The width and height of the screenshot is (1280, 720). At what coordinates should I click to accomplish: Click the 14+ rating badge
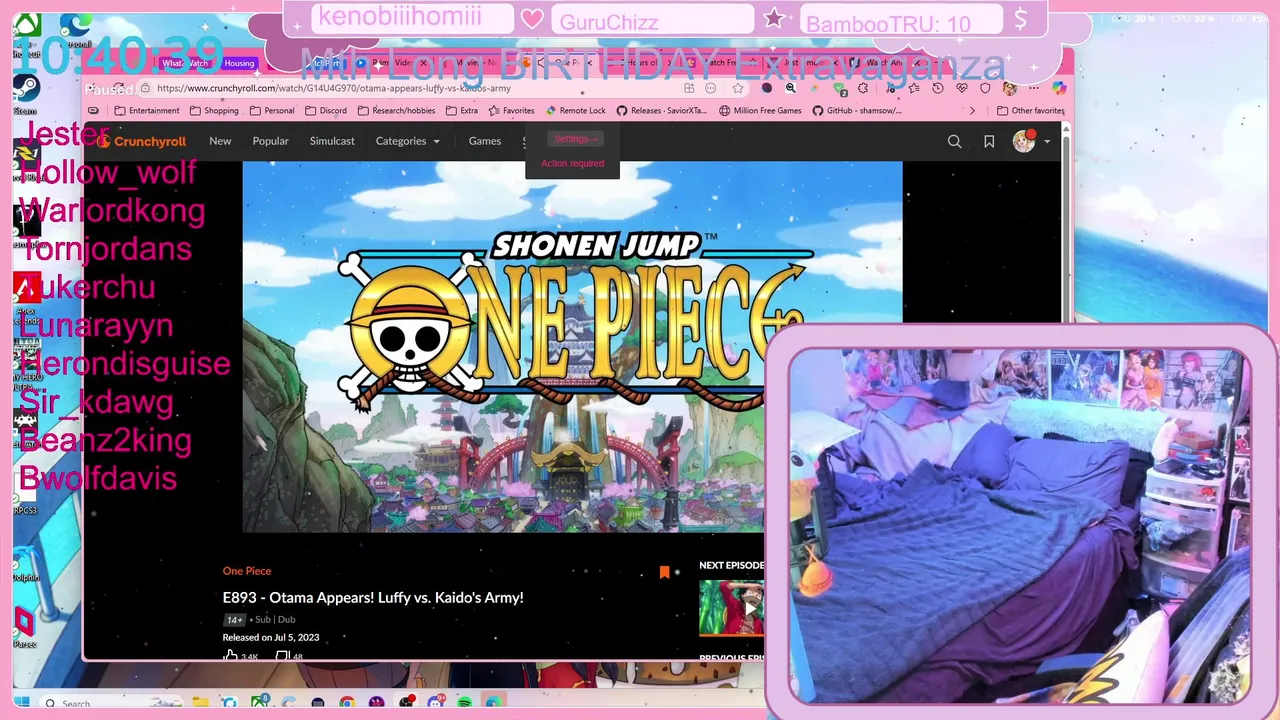point(234,620)
